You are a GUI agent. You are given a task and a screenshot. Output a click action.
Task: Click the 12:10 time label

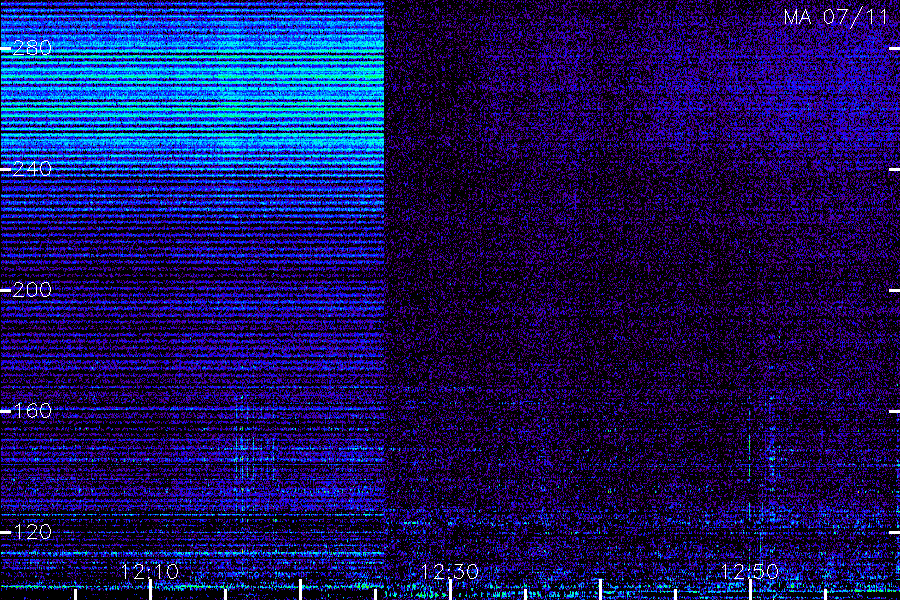coord(150,572)
